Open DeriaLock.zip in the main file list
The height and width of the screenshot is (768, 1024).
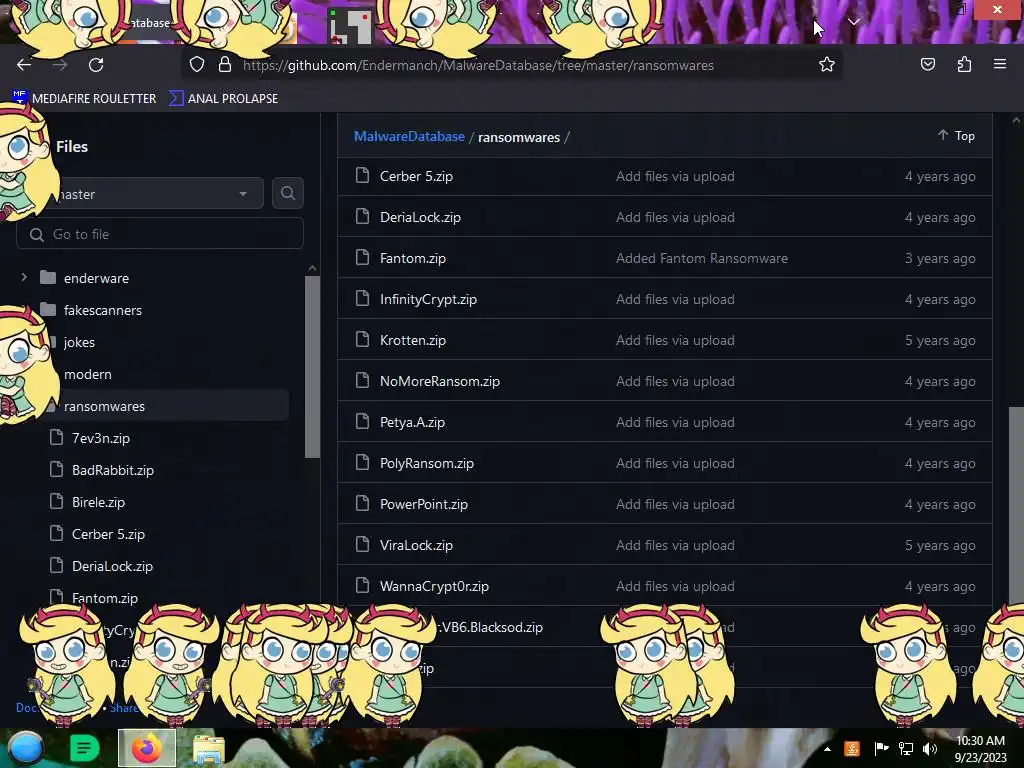click(x=420, y=217)
